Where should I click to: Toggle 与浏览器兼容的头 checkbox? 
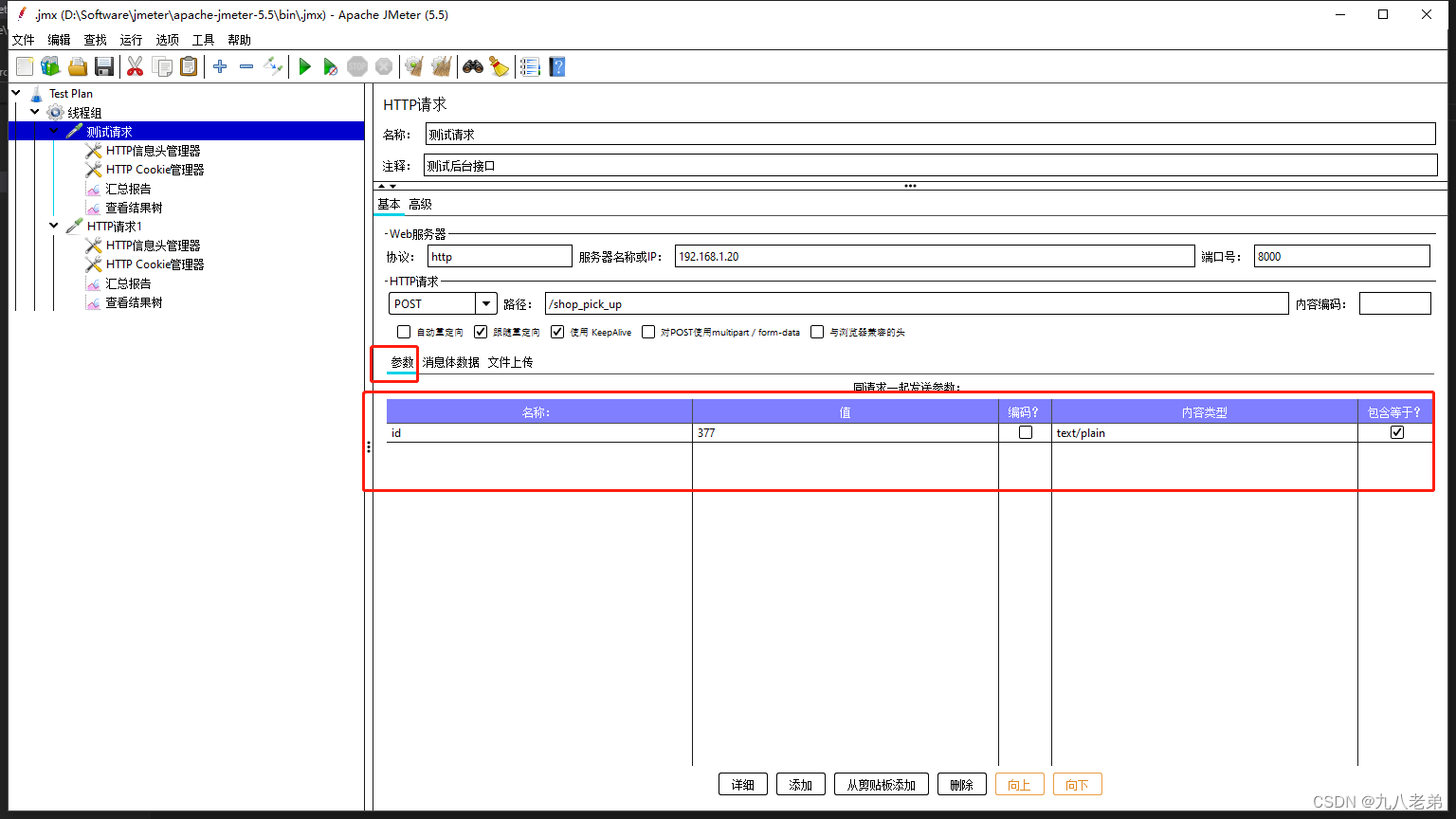pyautogui.click(x=817, y=332)
